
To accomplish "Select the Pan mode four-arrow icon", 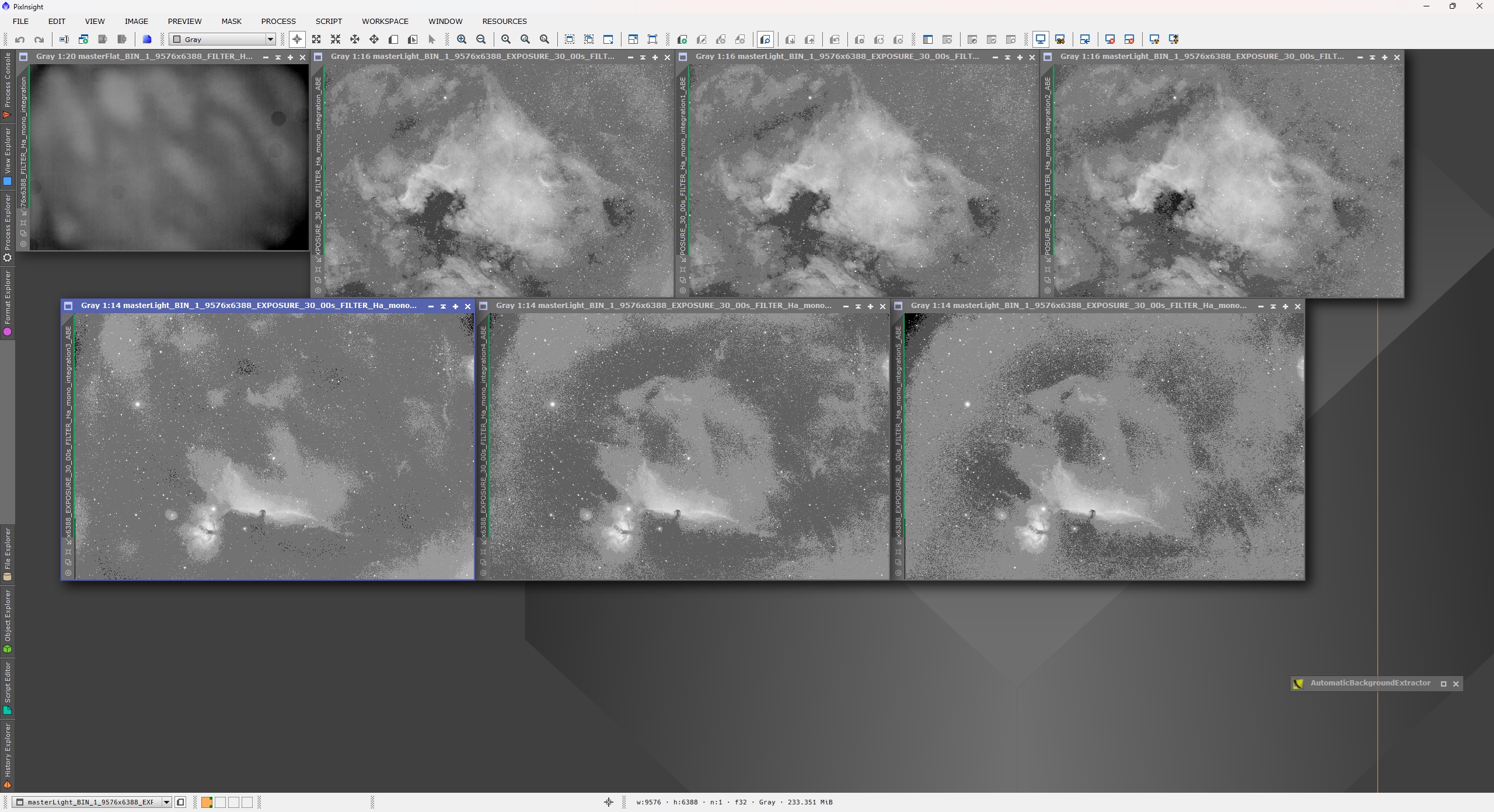I will tap(374, 40).
